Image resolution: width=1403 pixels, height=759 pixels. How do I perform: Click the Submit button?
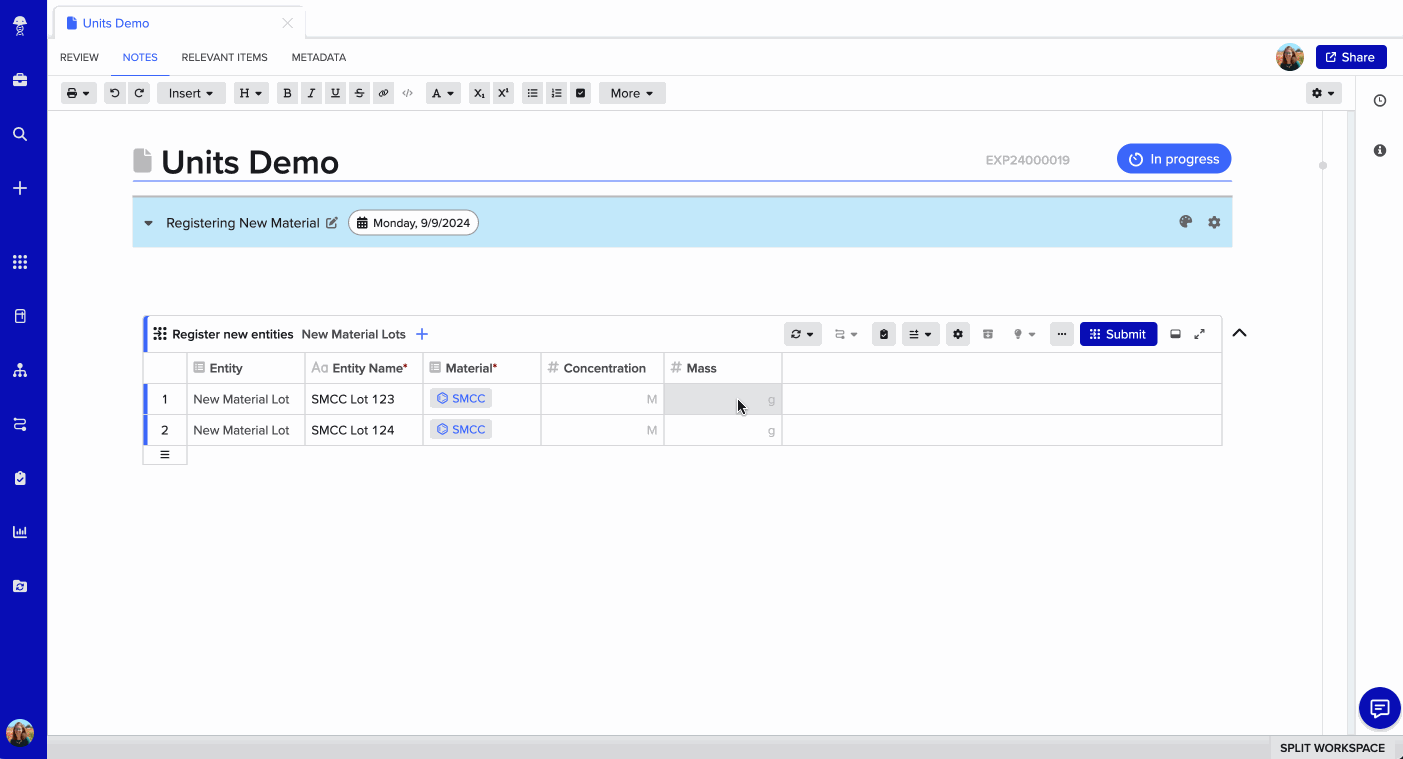[x=1118, y=334]
